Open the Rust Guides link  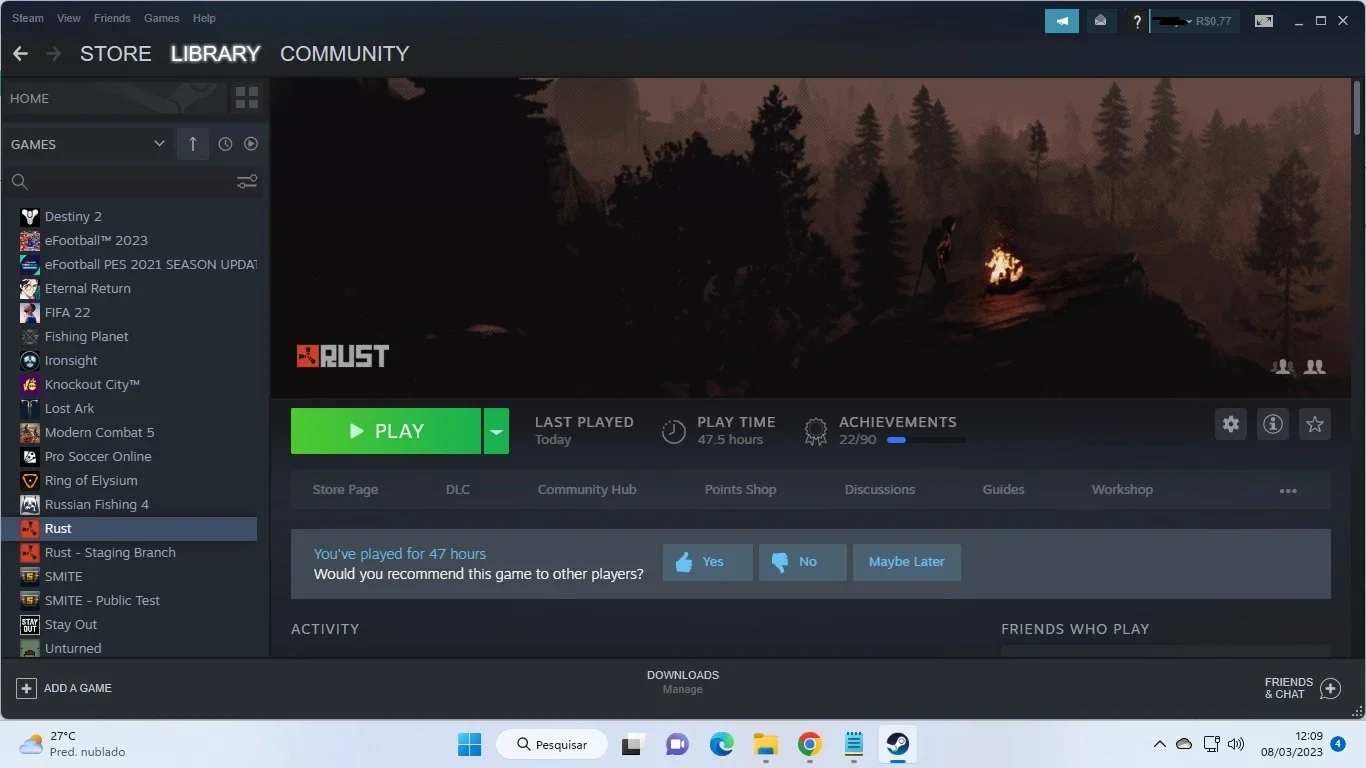click(x=1004, y=490)
